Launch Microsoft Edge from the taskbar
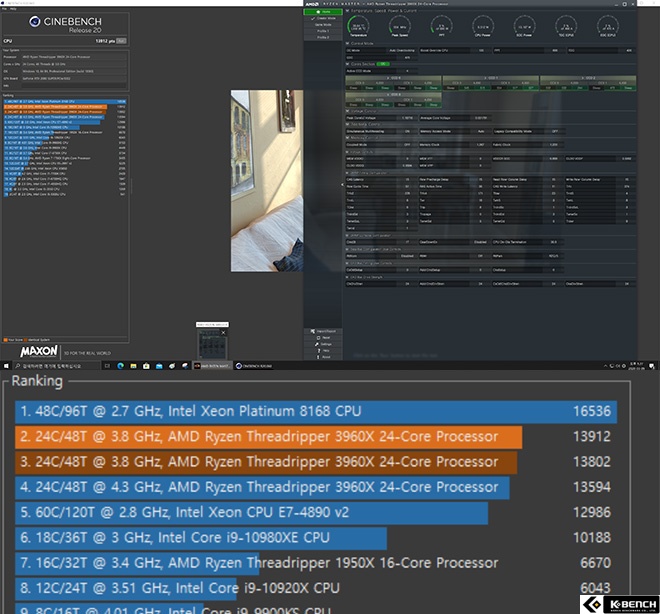The width and height of the screenshot is (660, 614). 120,366
